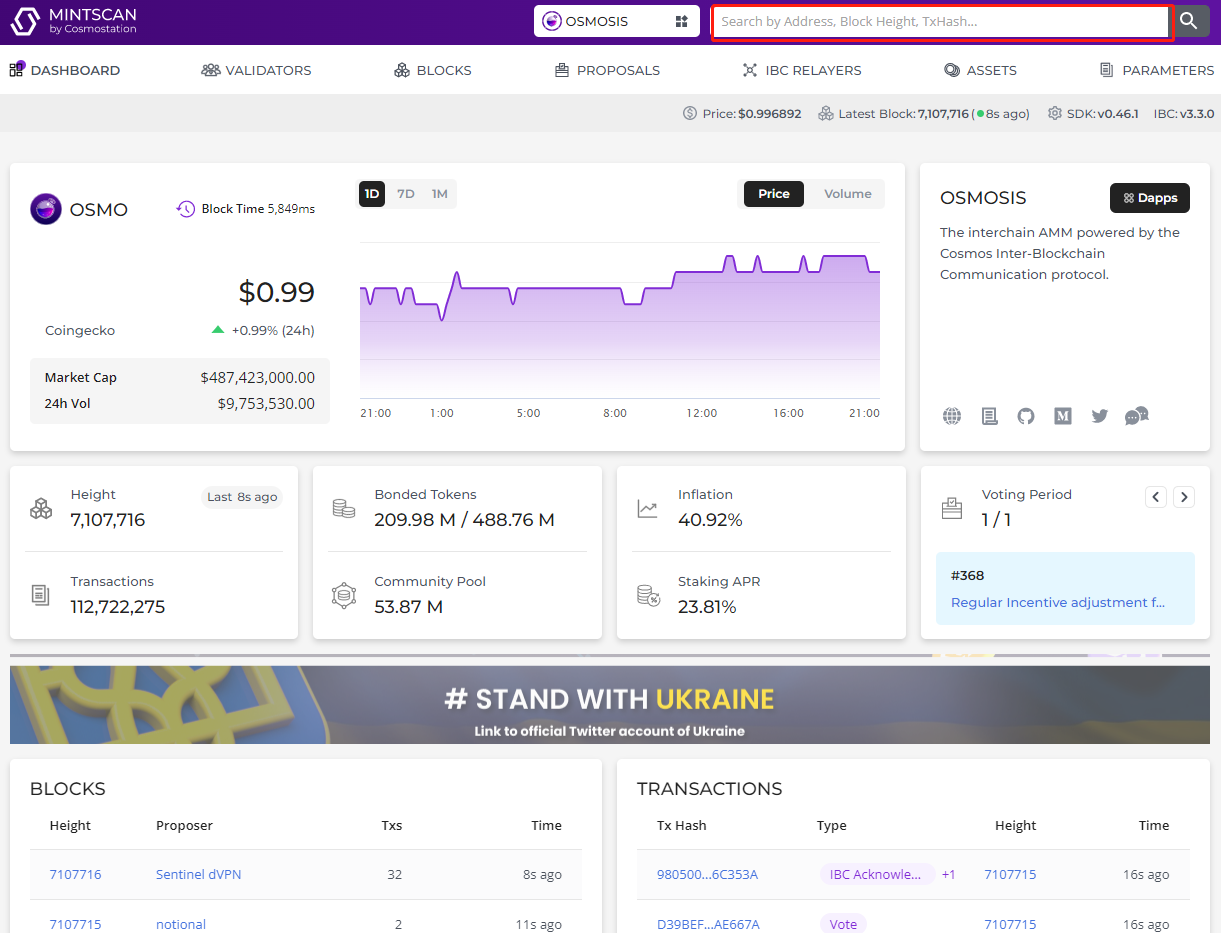
Task: Open block 7107716 link
Action: click(x=75, y=874)
